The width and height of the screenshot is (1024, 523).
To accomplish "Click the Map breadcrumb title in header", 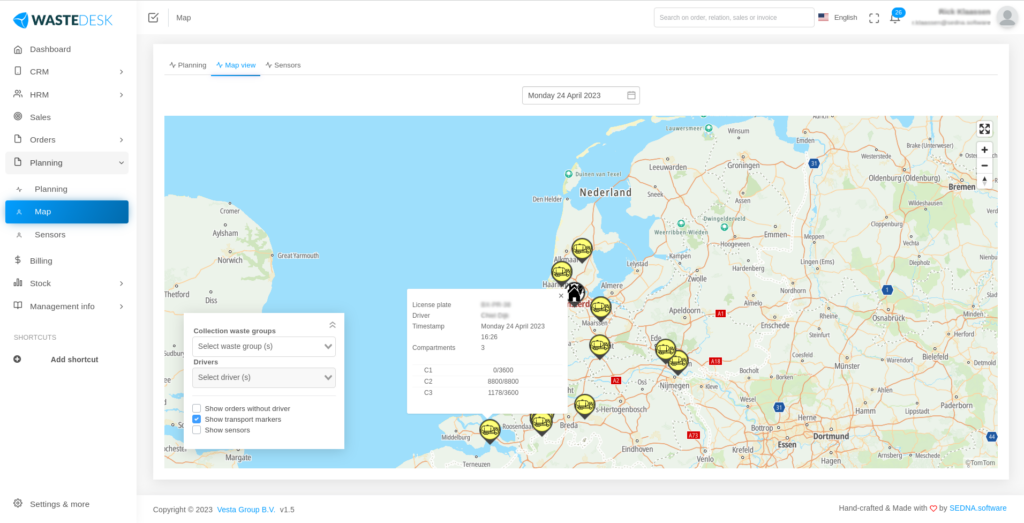I will (x=184, y=18).
